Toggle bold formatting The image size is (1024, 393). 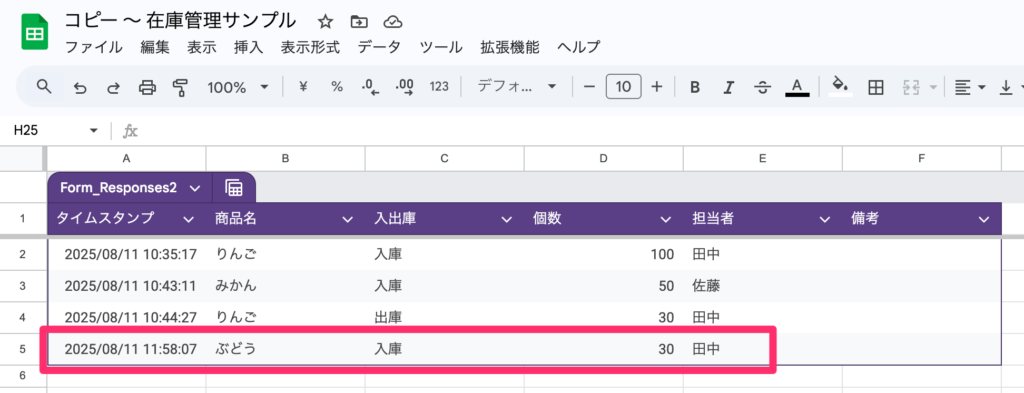(695, 87)
